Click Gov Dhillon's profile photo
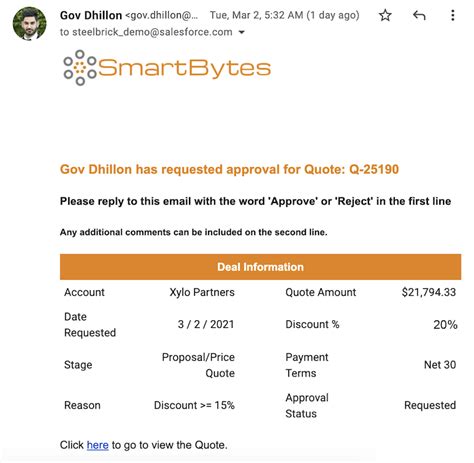Viewport: 474px width, 463px height. point(30,24)
